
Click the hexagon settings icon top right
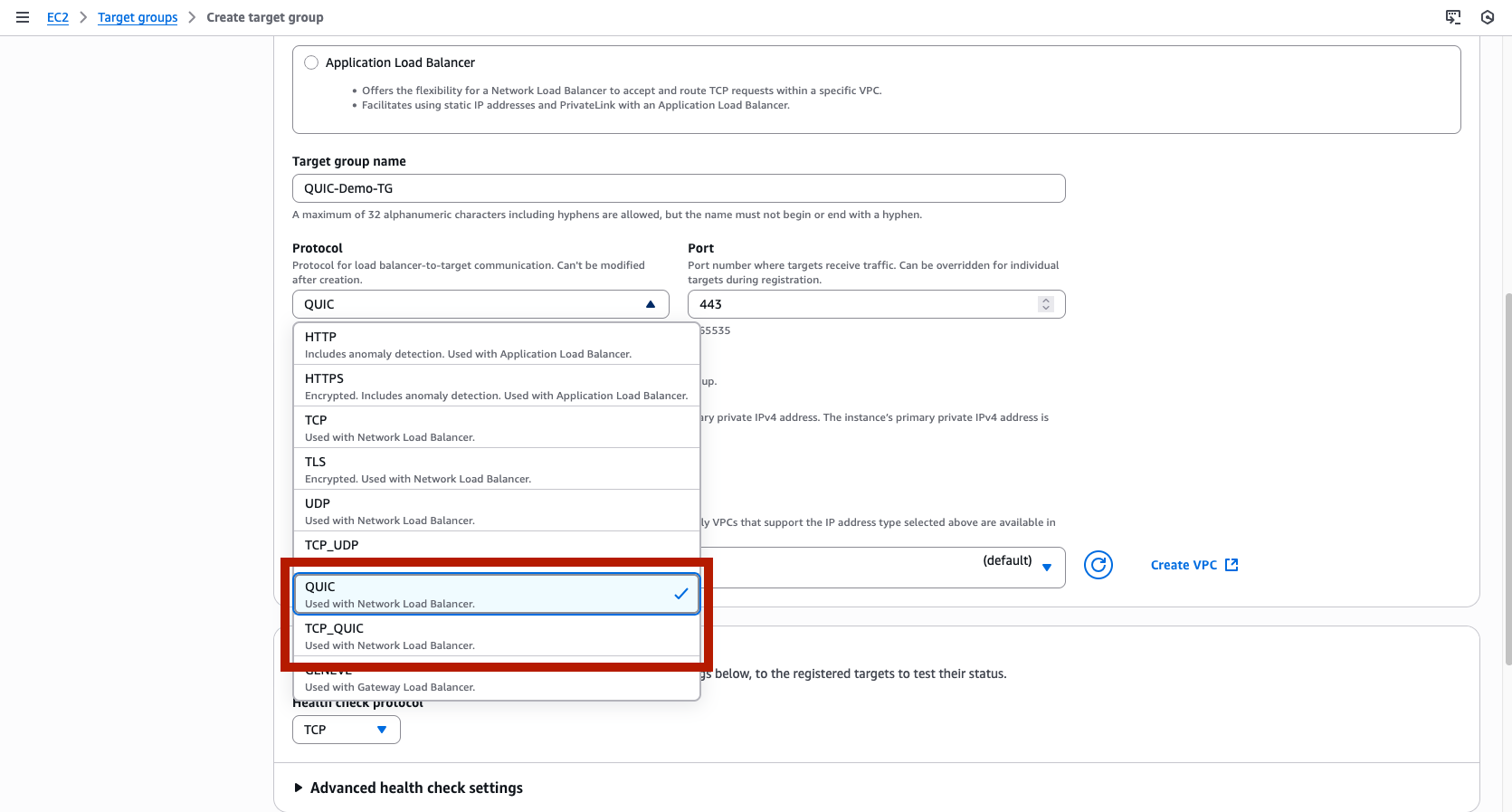[x=1488, y=17]
